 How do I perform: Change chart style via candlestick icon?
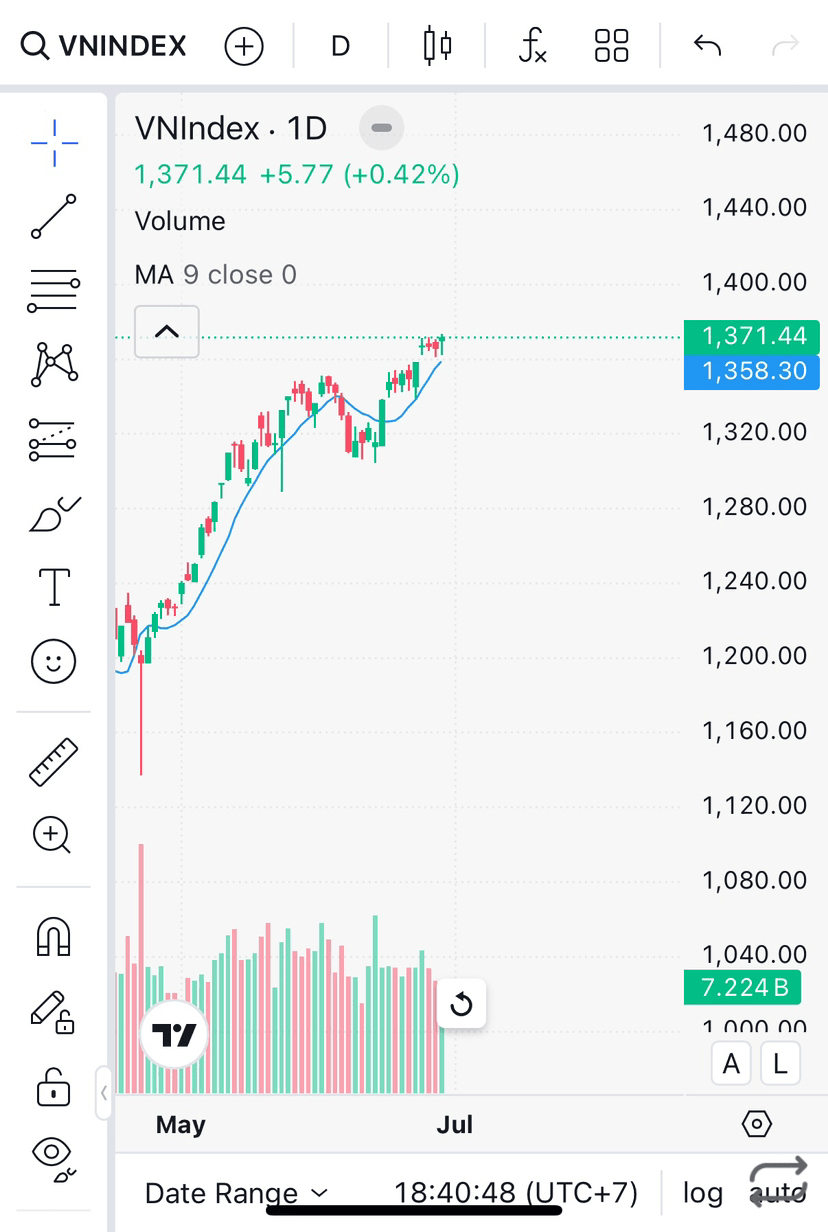click(437, 46)
